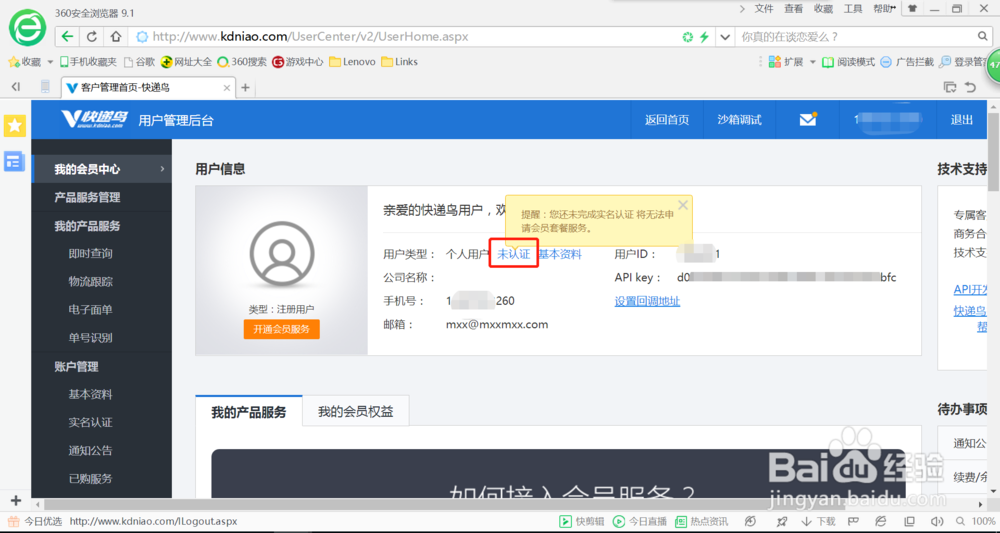The image size is (1000, 533).
Task: Click 退出 to log out
Action: pyautogui.click(x=962, y=120)
